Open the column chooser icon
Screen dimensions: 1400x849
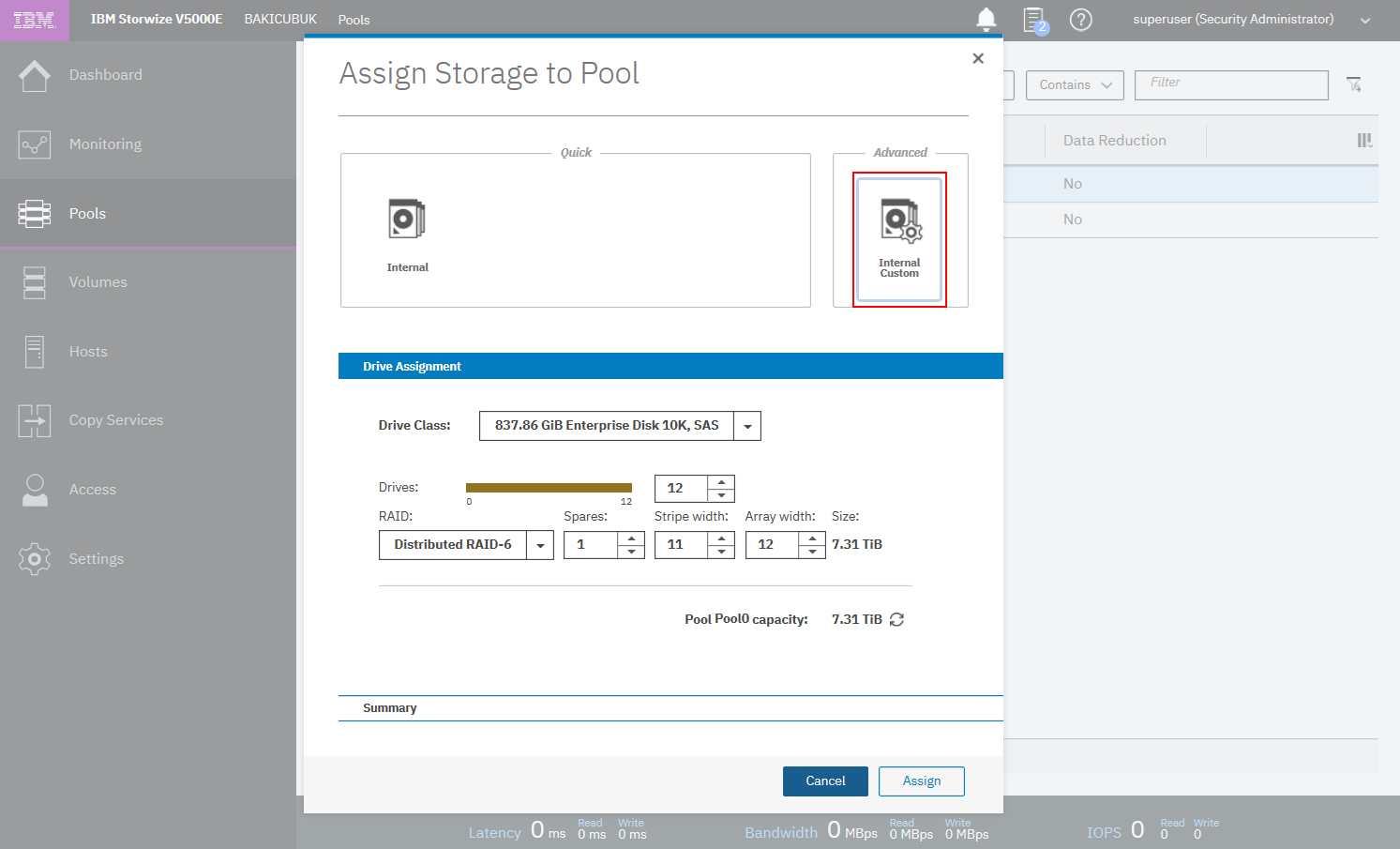[1364, 141]
